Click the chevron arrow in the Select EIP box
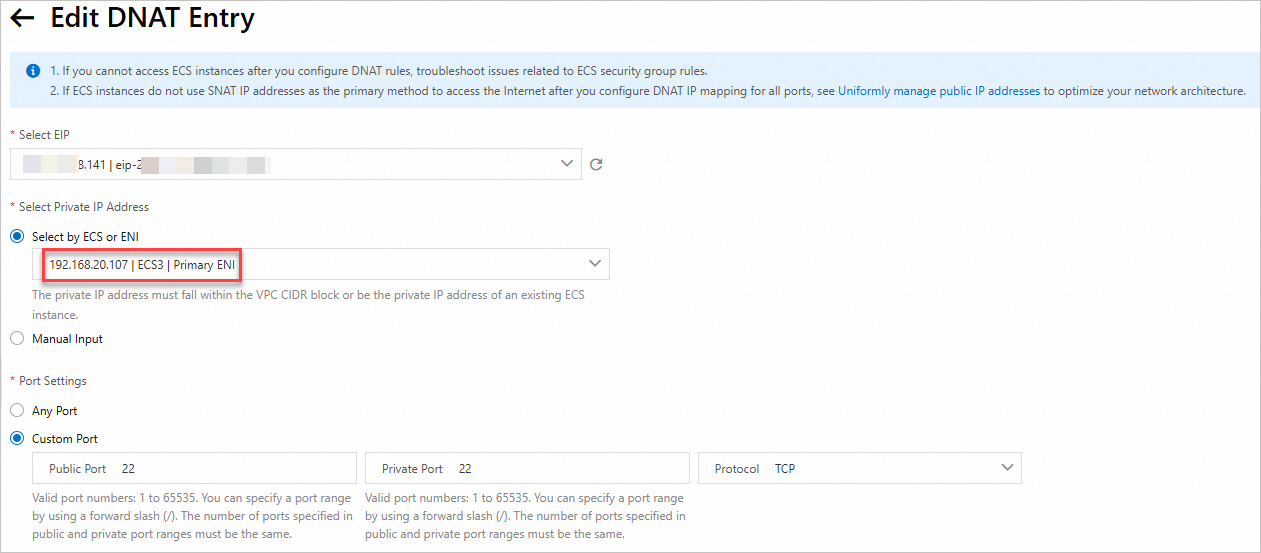The height and width of the screenshot is (553, 1261). [x=567, y=163]
